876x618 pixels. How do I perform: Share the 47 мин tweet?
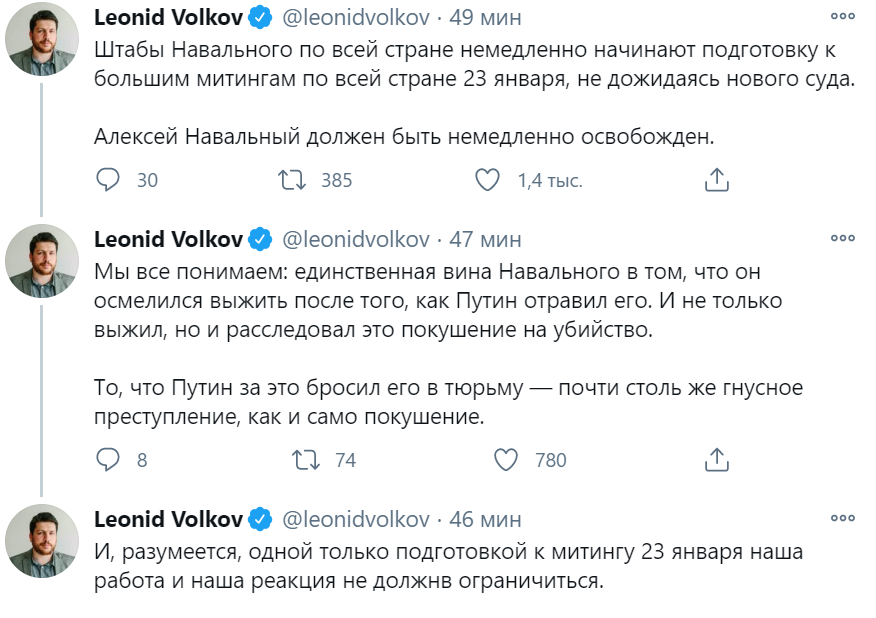pos(716,460)
